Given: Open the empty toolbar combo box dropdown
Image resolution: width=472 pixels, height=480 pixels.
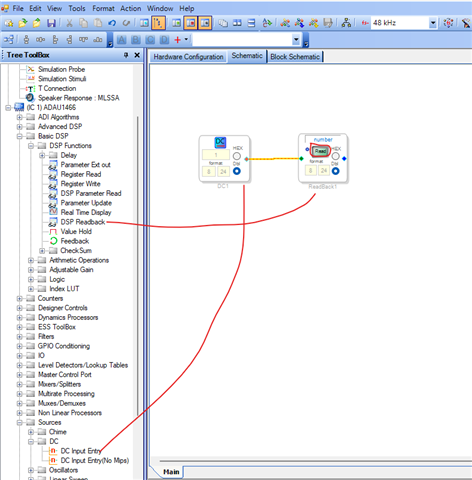Looking at the screenshot, I should click(x=296, y=40).
